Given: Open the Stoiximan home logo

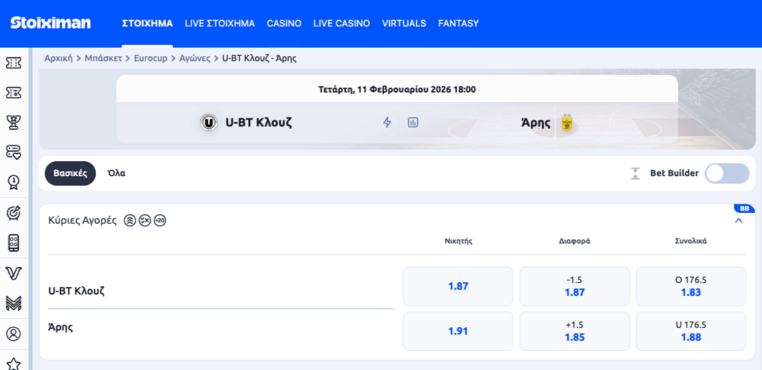Looking at the screenshot, I should click(51, 23).
